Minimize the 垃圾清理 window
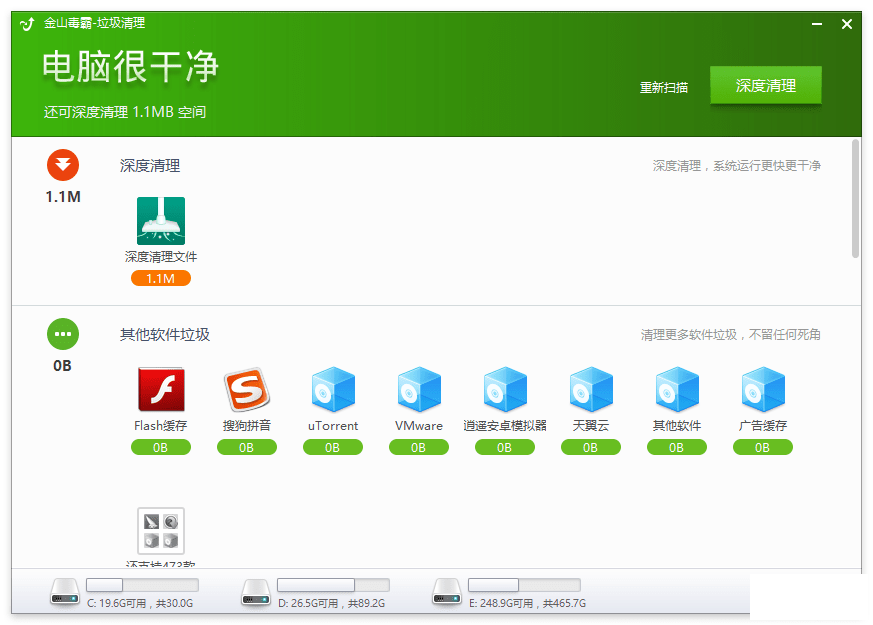 (x=817, y=24)
